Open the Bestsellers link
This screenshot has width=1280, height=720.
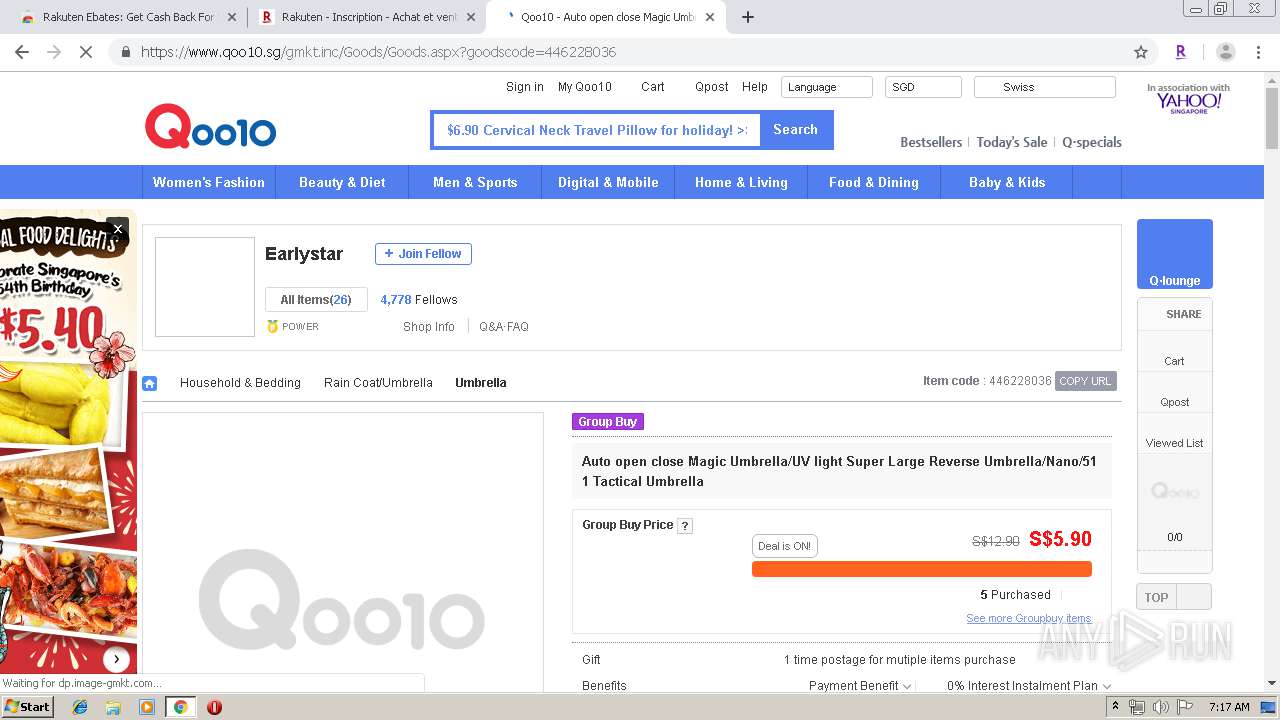pos(931,142)
